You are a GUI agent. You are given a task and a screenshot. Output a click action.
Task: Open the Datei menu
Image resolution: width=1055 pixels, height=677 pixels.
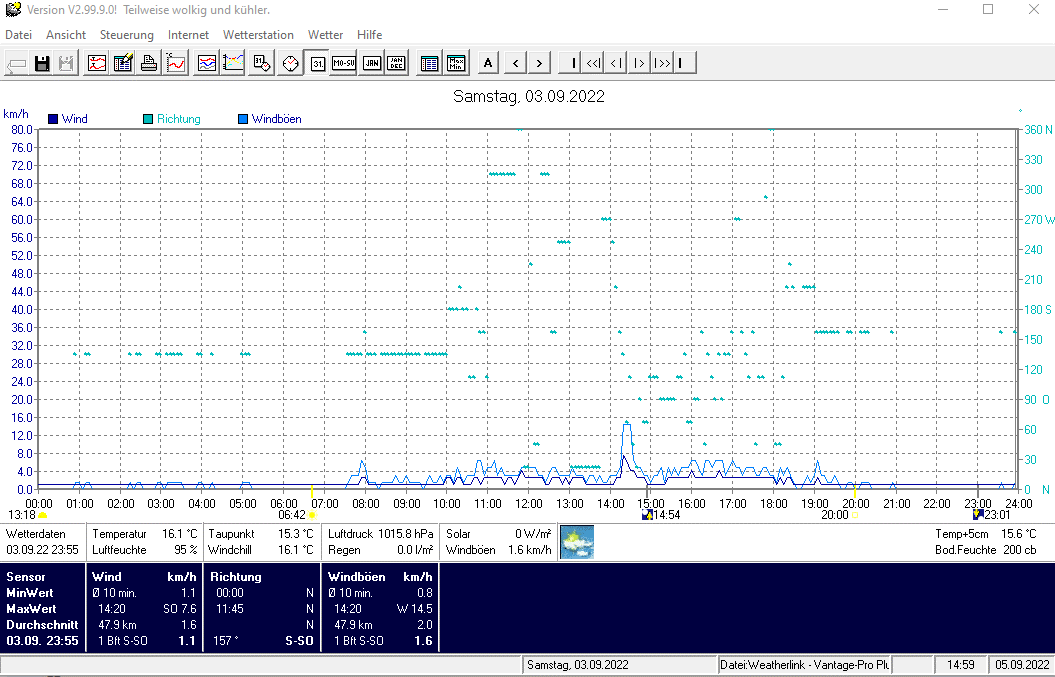(x=19, y=35)
